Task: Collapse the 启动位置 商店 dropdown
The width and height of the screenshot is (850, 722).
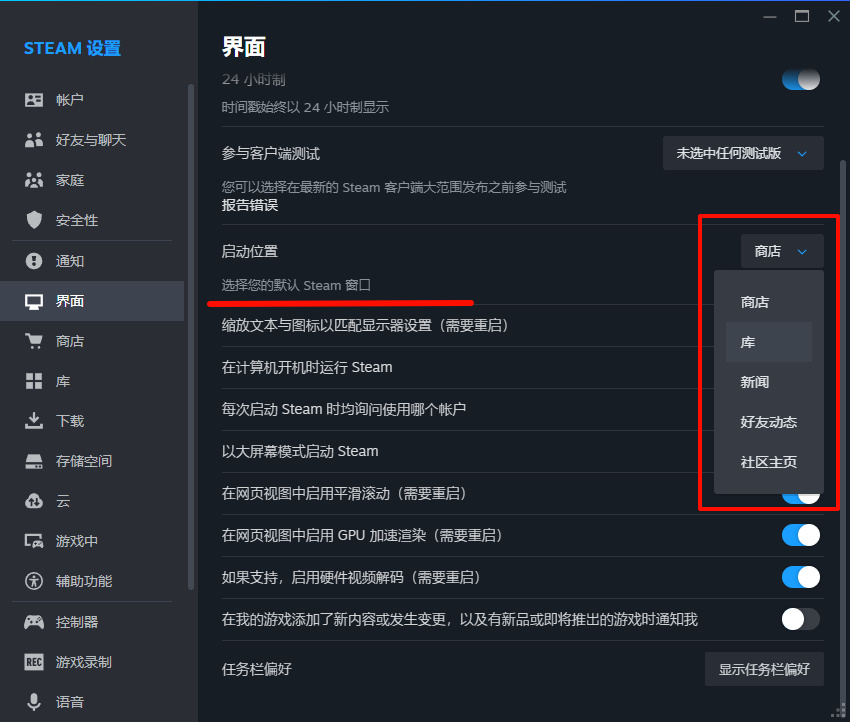Action: click(782, 251)
